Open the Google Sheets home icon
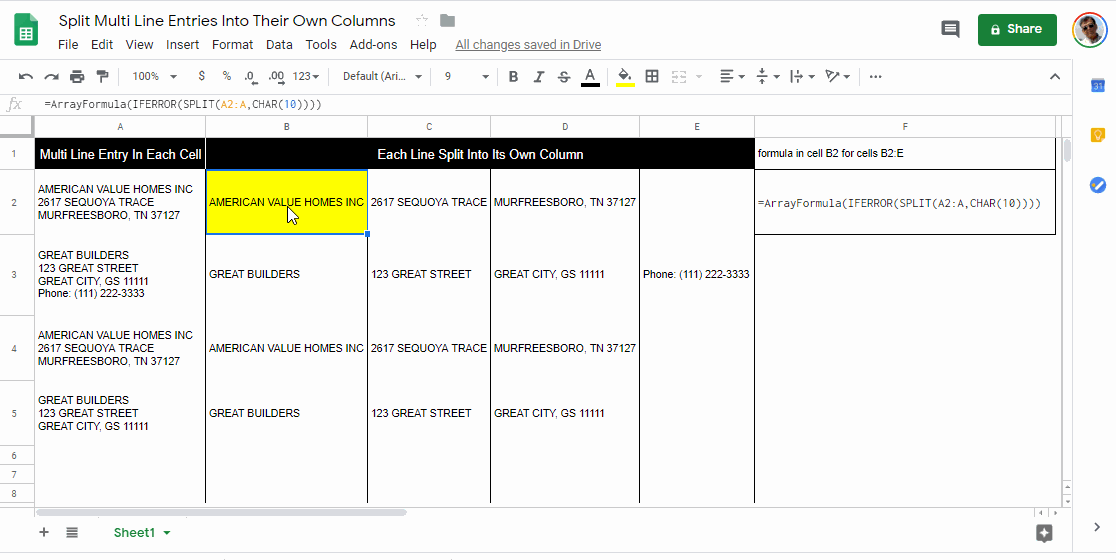 tap(26, 31)
